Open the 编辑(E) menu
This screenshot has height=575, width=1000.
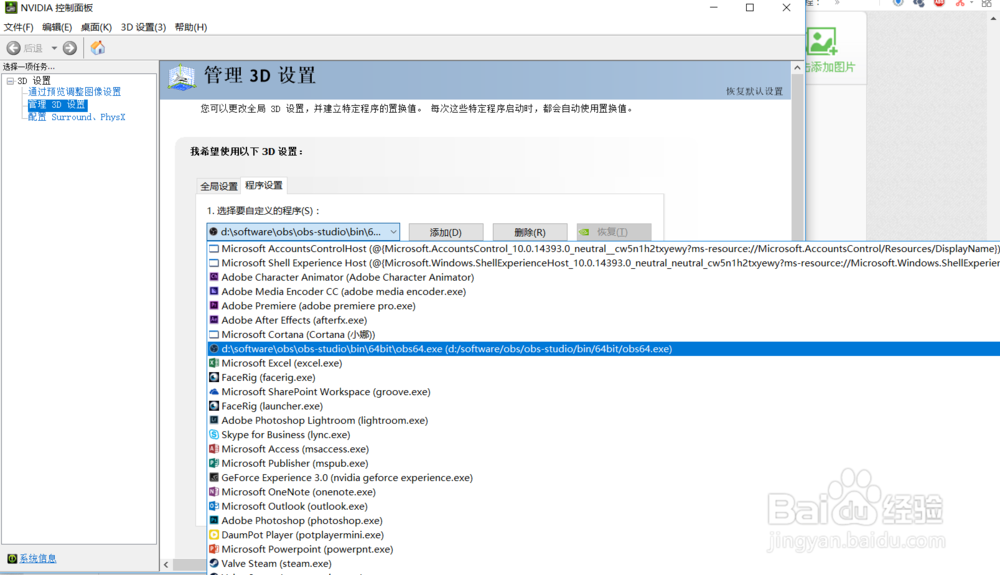pyautogui.click(x=57, y=27)
